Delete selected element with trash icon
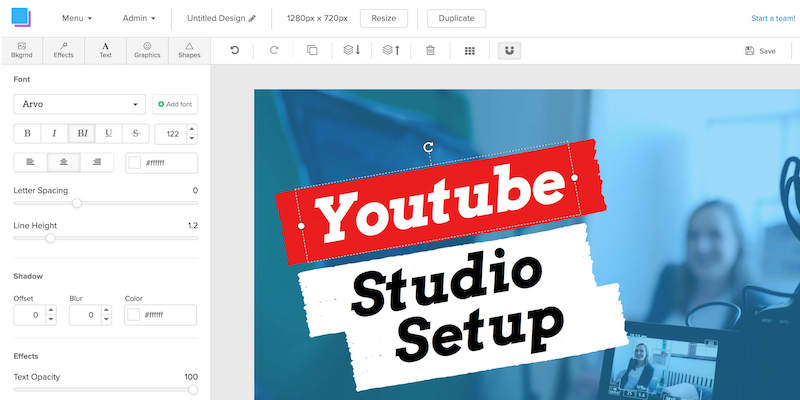Viewport: 800px width, 400px height. [430, 50]
